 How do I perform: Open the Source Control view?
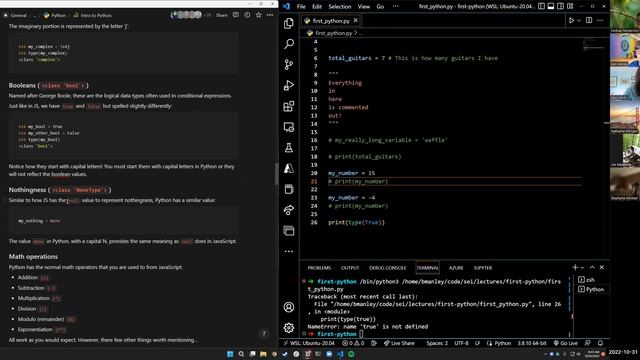point(289,64)
